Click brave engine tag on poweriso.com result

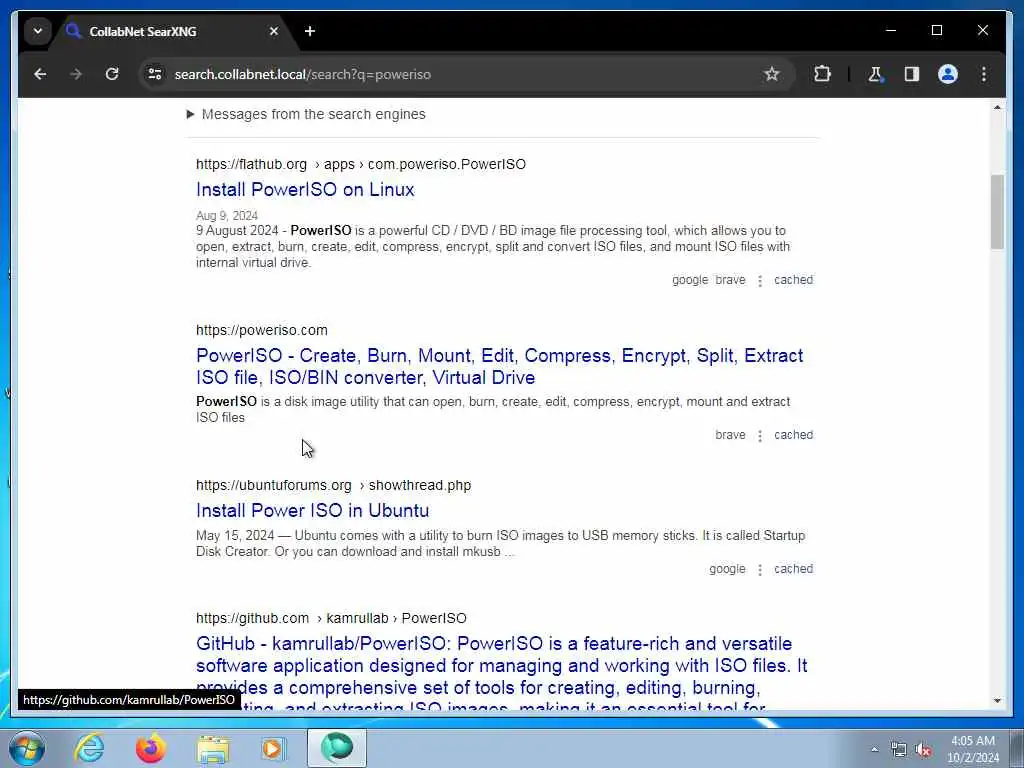pyautogui.click(x=730, y=435)
